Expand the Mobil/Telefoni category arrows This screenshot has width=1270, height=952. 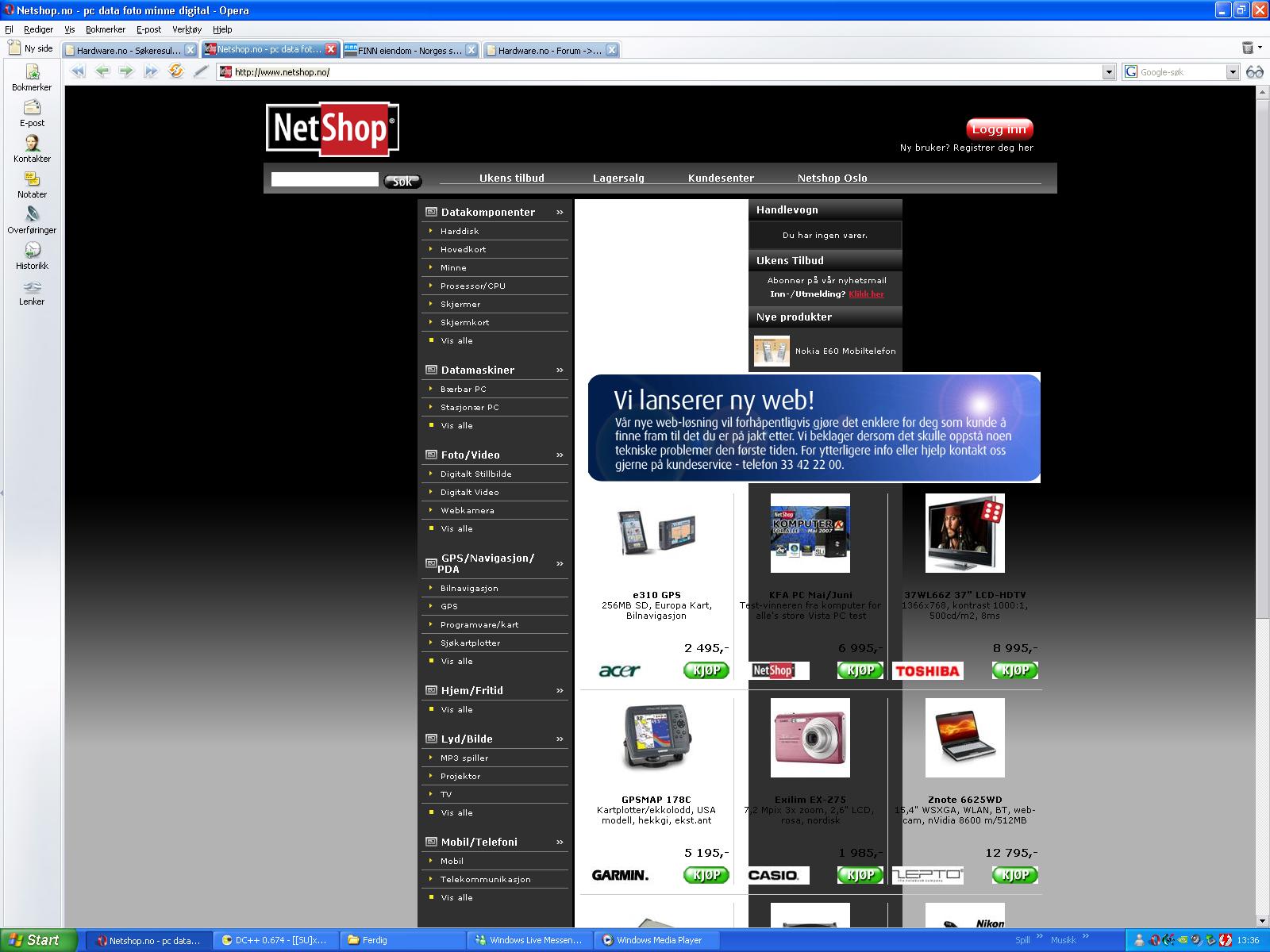point(560,842)
